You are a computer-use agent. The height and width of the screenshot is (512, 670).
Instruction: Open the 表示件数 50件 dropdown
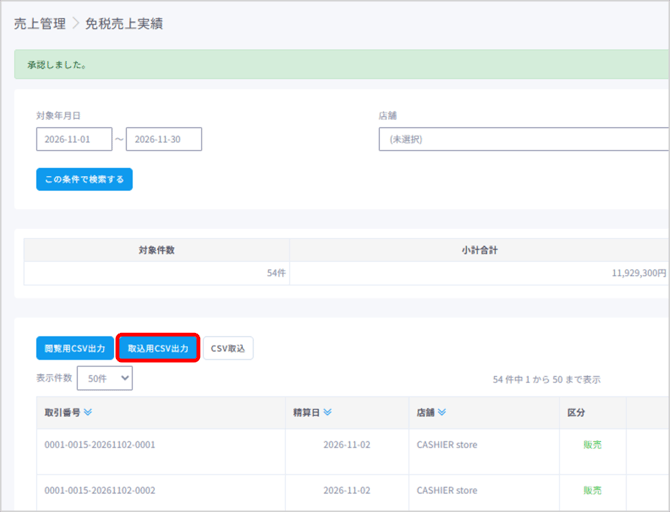(105, 378)
